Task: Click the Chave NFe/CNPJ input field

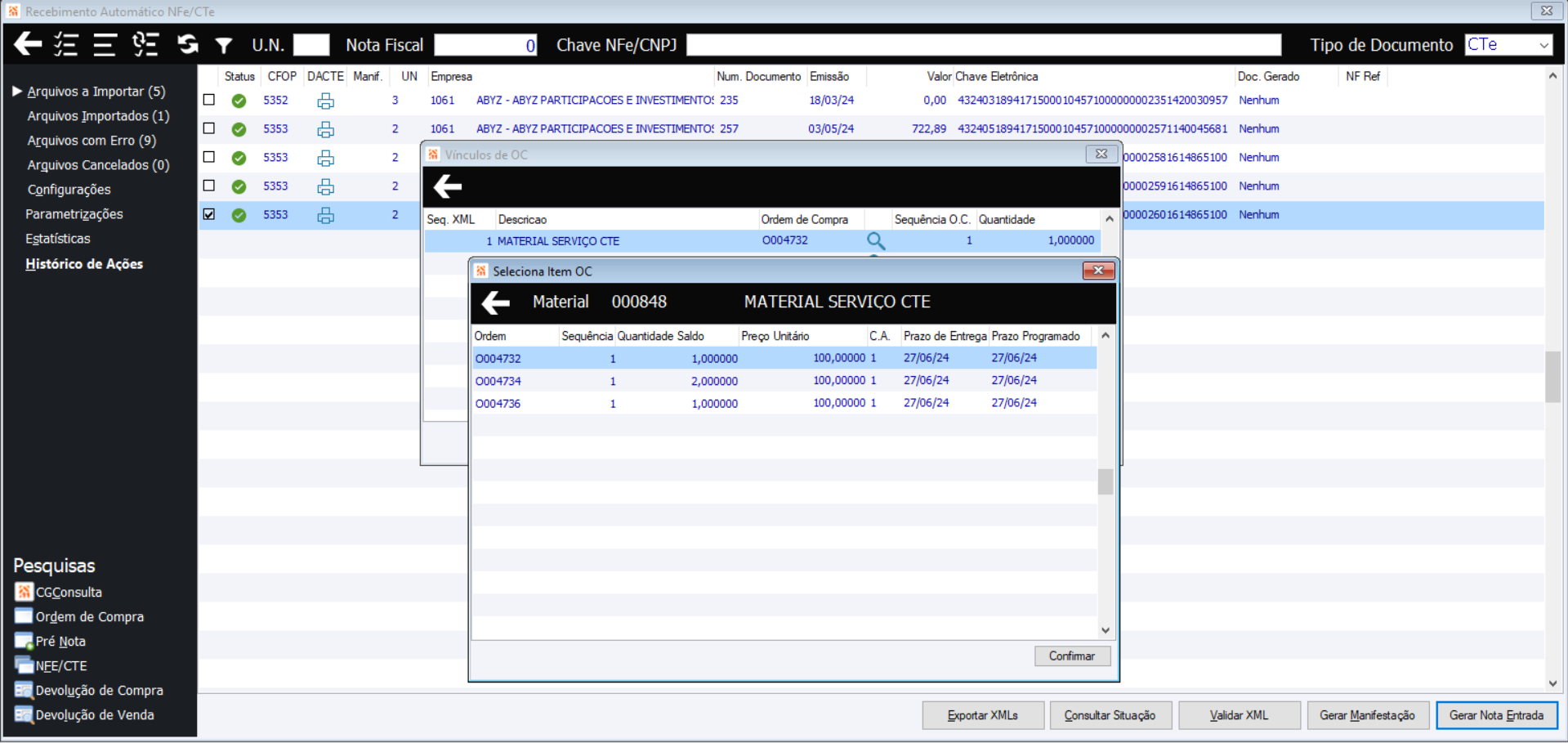Action: point(984,45)
